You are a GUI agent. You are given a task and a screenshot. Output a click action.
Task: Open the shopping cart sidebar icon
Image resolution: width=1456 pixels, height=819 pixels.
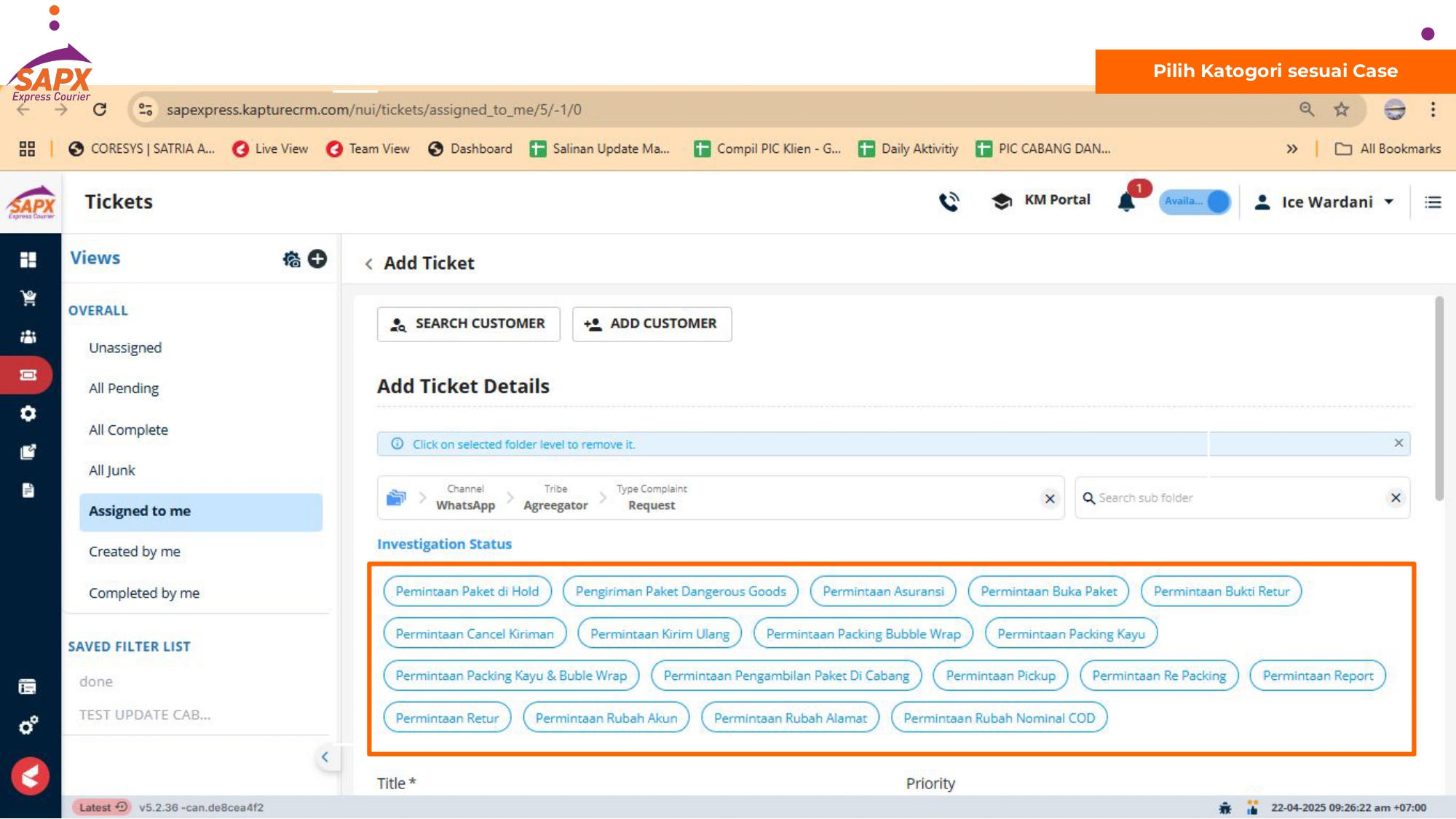point(28,298)
